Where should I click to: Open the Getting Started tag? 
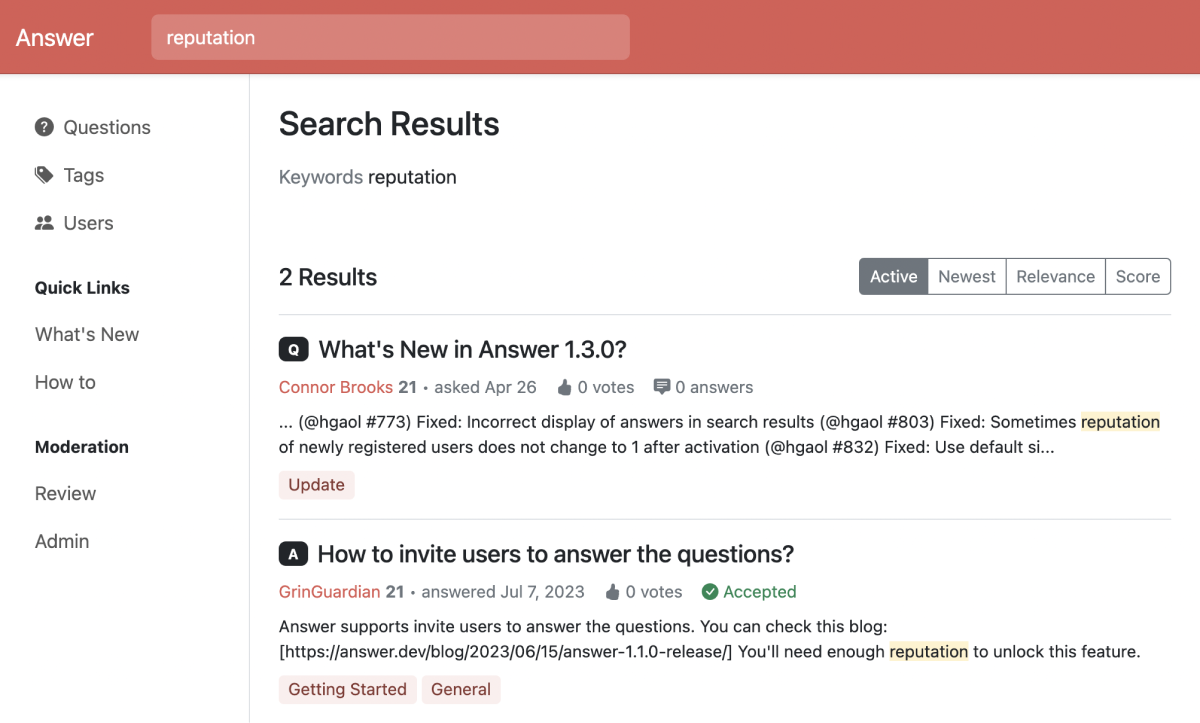coord(347,689)
